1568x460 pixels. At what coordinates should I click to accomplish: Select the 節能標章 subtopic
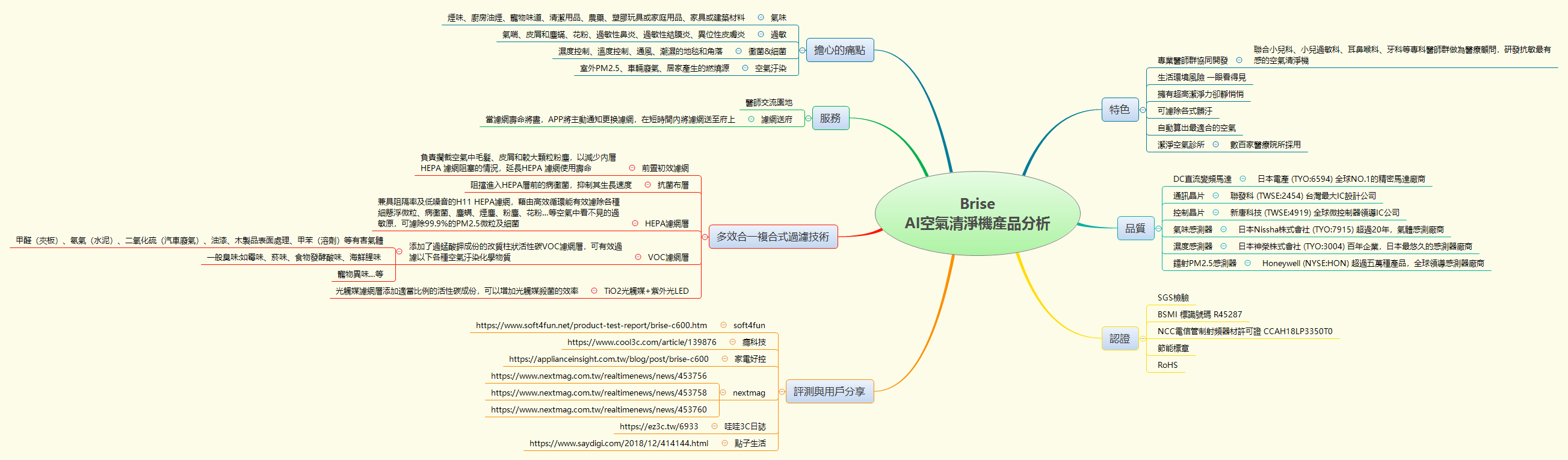(1173, 349)
